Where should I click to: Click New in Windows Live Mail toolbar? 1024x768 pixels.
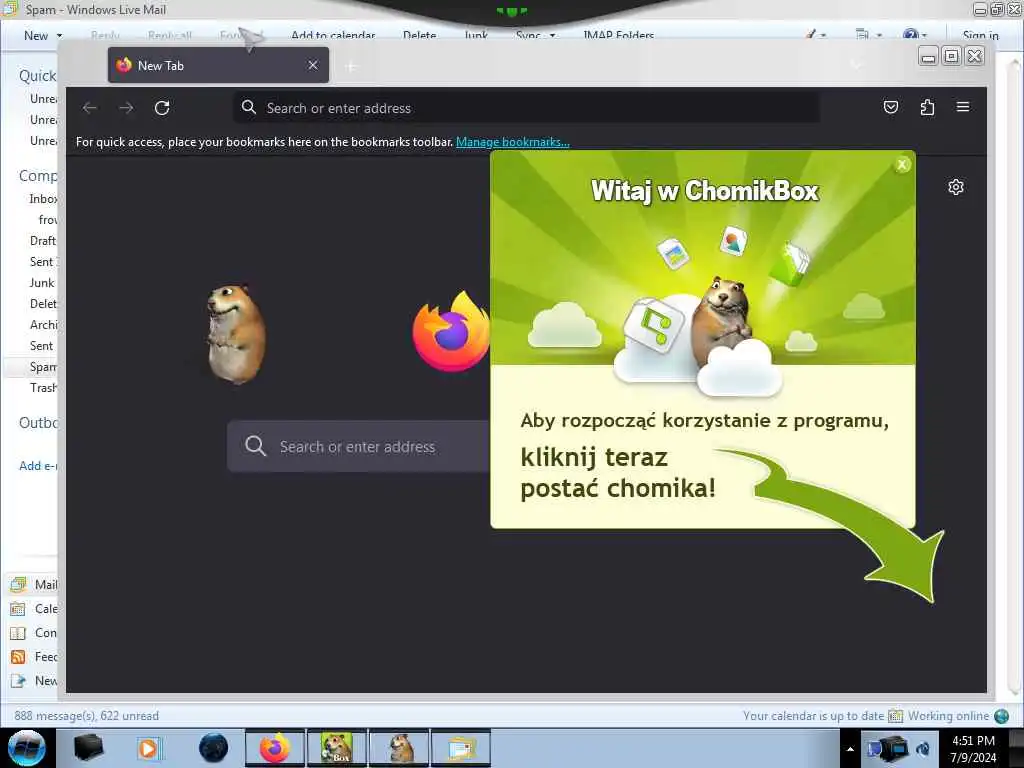pos(36,36)
